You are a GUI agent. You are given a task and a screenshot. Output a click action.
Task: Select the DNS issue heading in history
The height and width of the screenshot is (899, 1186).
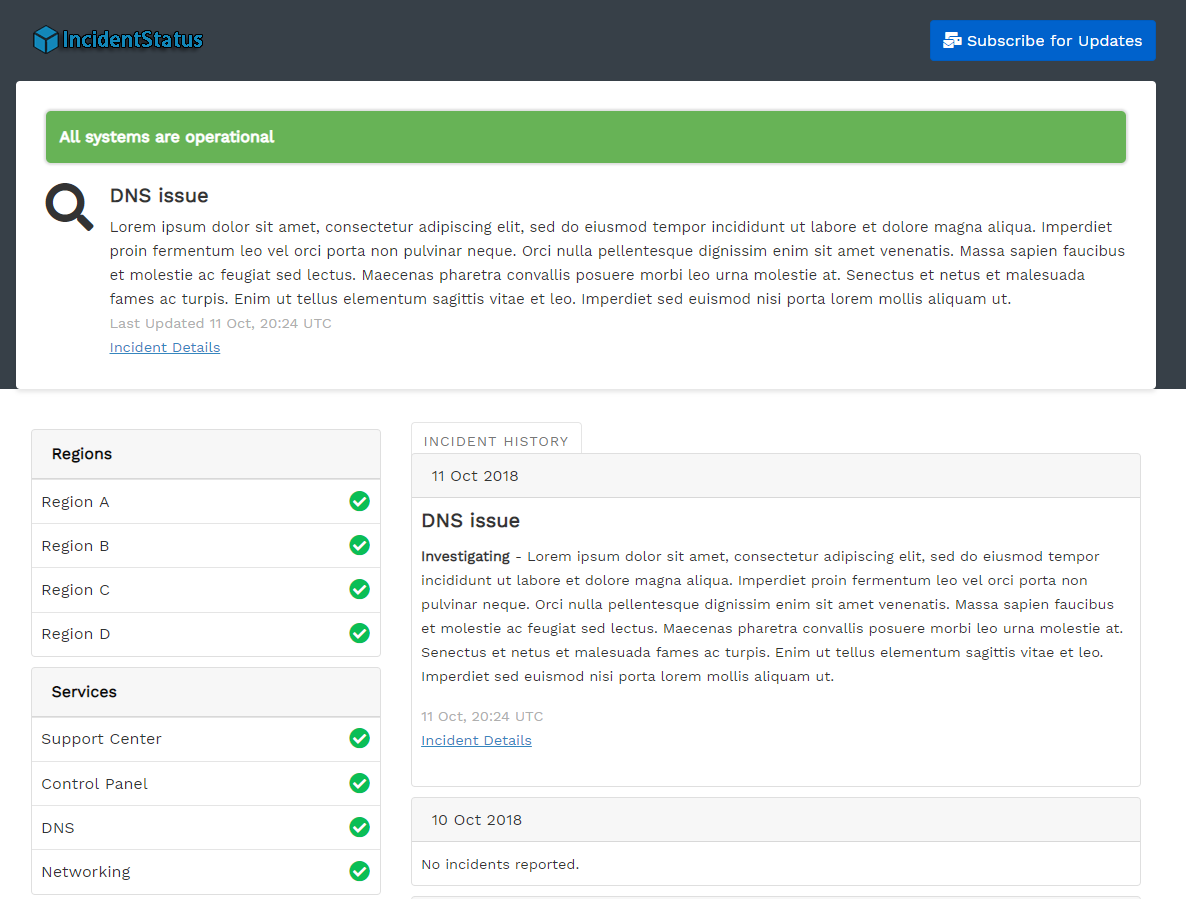tap(471, 520)
